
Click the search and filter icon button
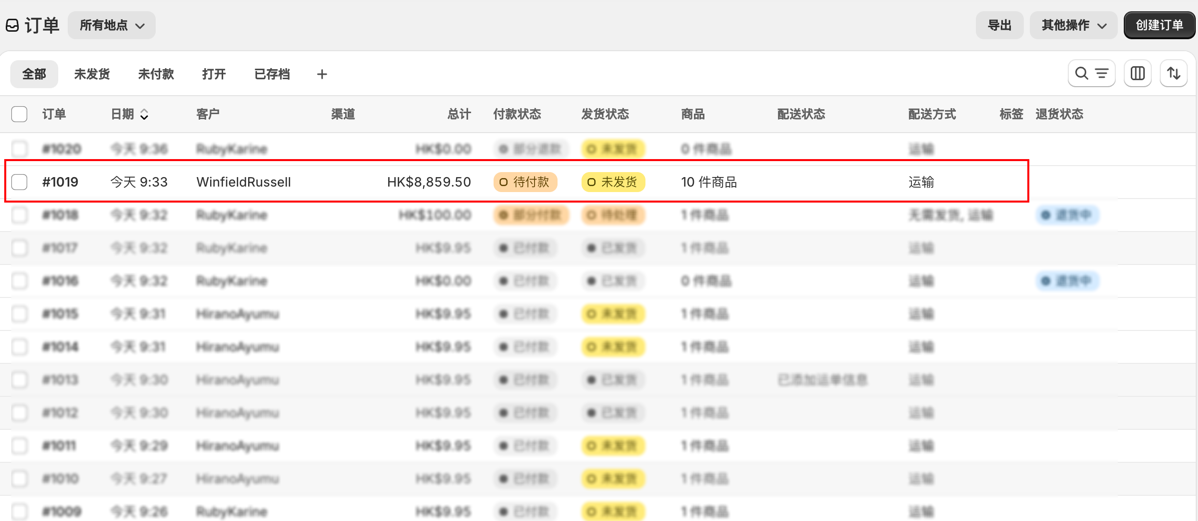[x=1091, y=73]
